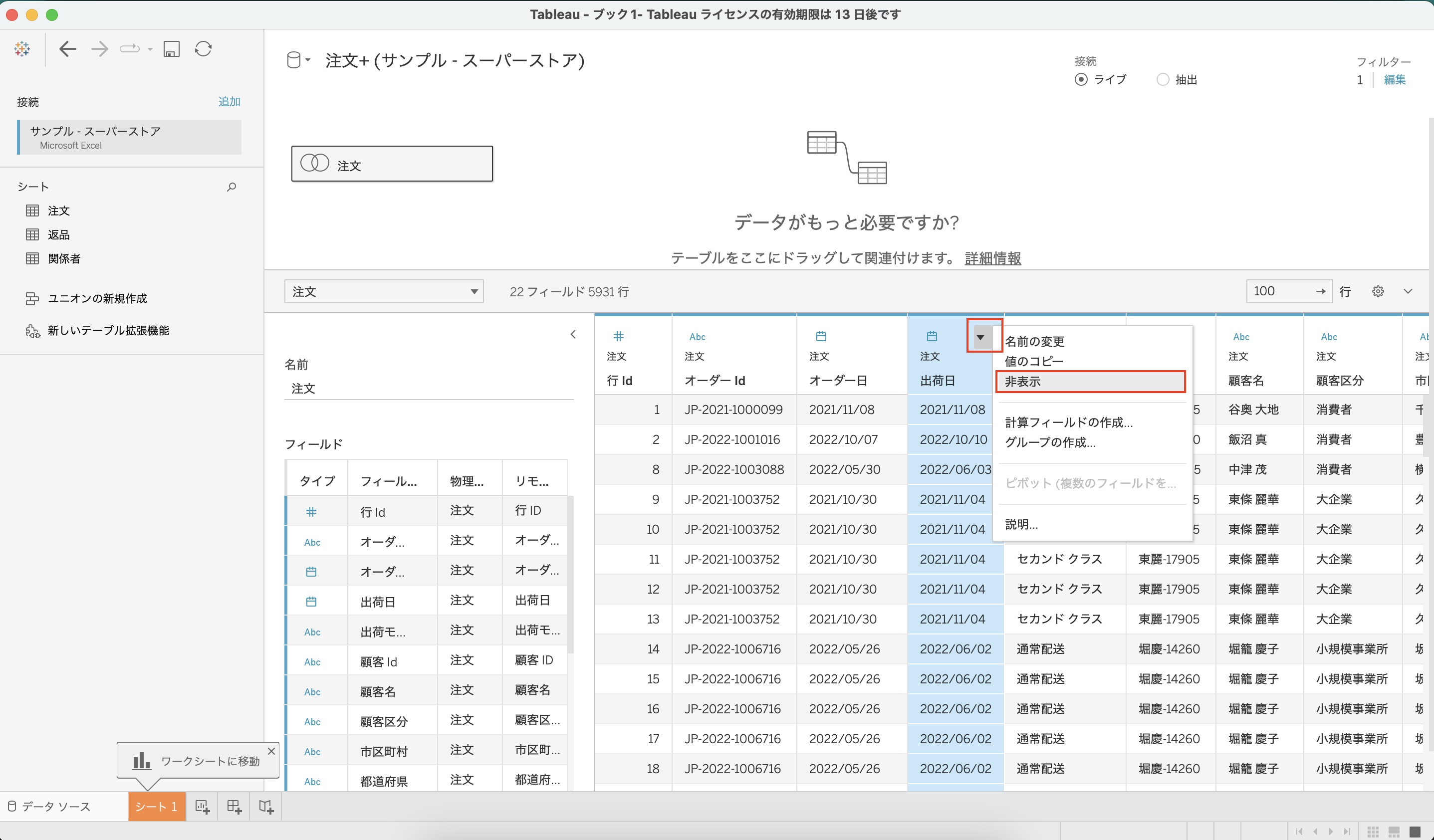The width and height of the screenshot is (1434, 840).
Task: Open the sheet search magnifier icon
Action: 232,187
